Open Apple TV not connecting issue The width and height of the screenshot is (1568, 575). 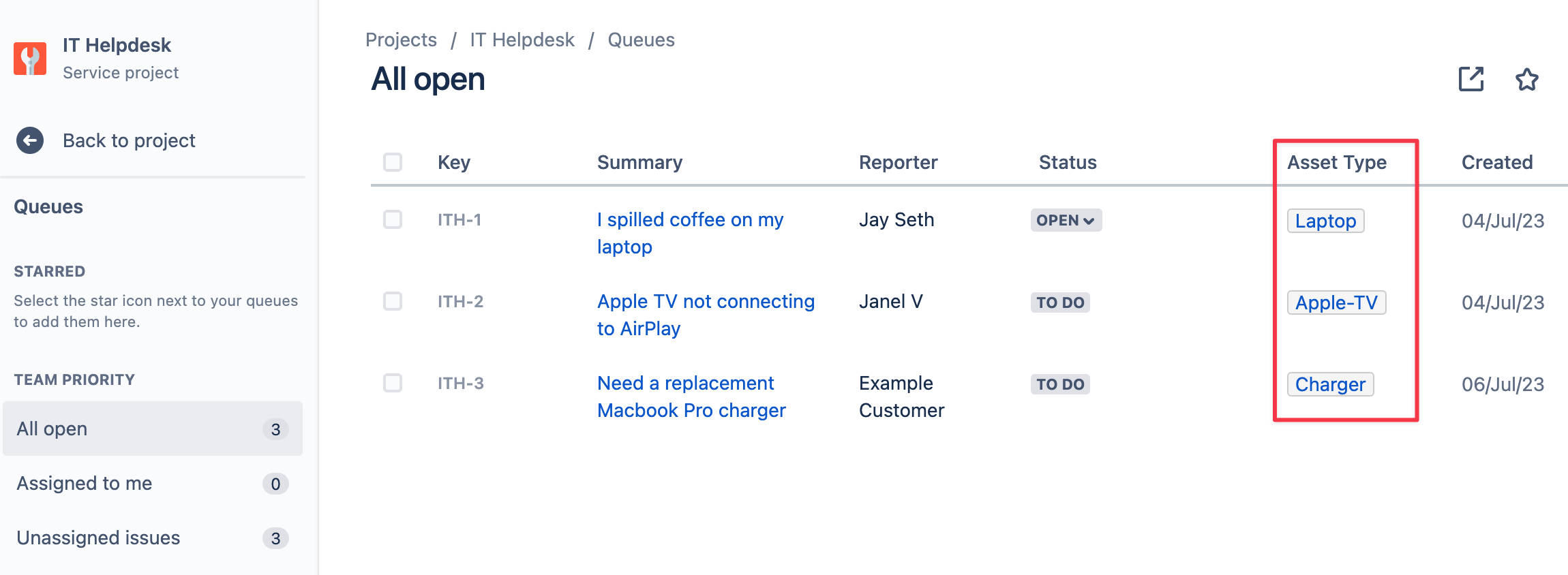pos(706,315)
